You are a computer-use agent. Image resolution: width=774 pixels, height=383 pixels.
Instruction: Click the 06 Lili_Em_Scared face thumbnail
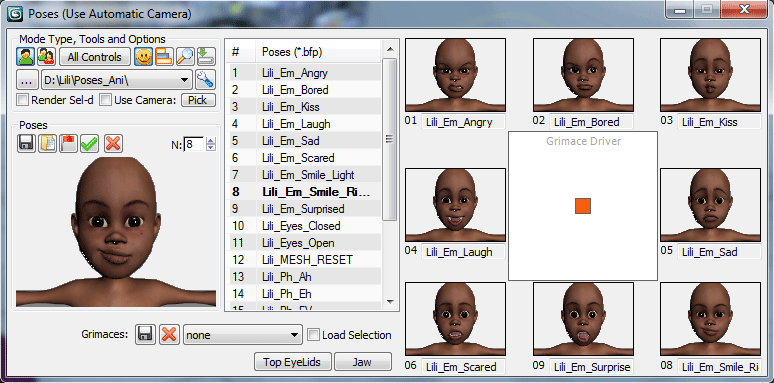pos(455,319)
